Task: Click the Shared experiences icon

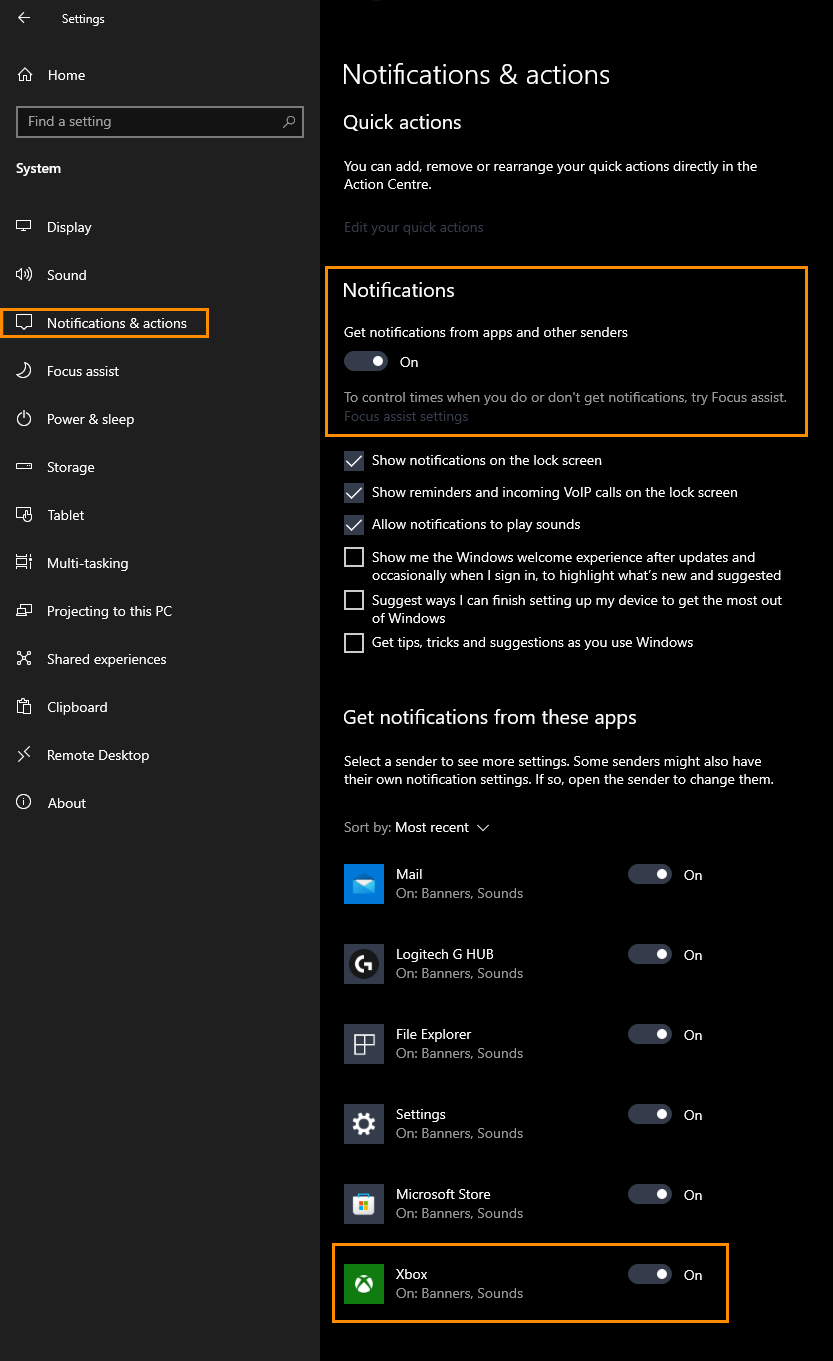Action: [x=25, y=659]
